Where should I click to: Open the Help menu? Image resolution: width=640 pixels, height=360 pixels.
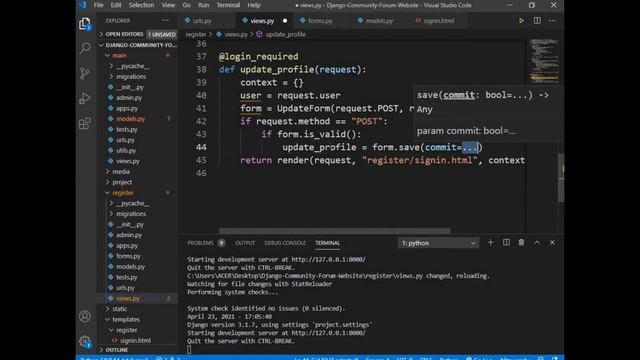coord(254,5)
